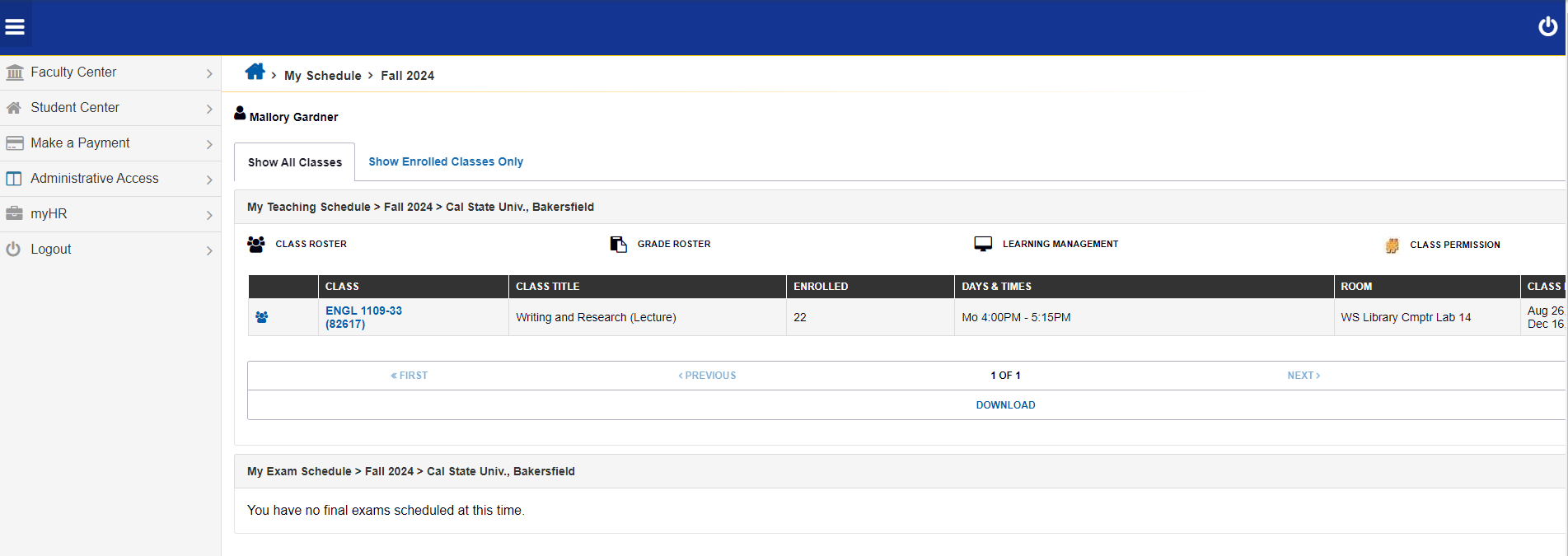Click the CLASS TITLE column header
The width and height of the screenshot is (1568, 556).
click(648, 287)
